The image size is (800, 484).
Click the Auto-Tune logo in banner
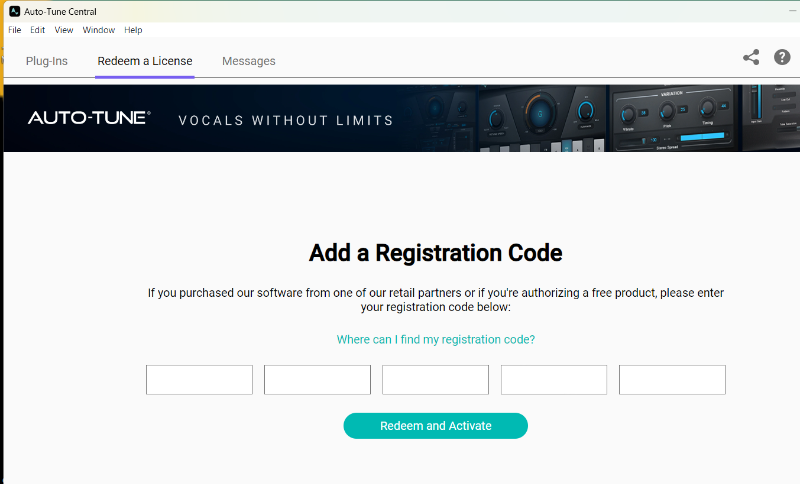coord(89,118)
